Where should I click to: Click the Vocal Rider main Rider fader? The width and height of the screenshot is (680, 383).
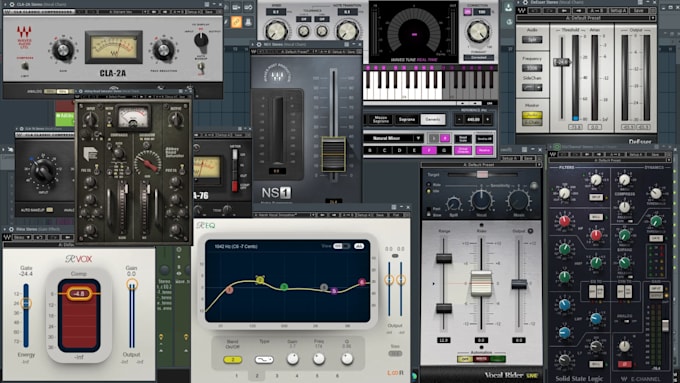481,283
